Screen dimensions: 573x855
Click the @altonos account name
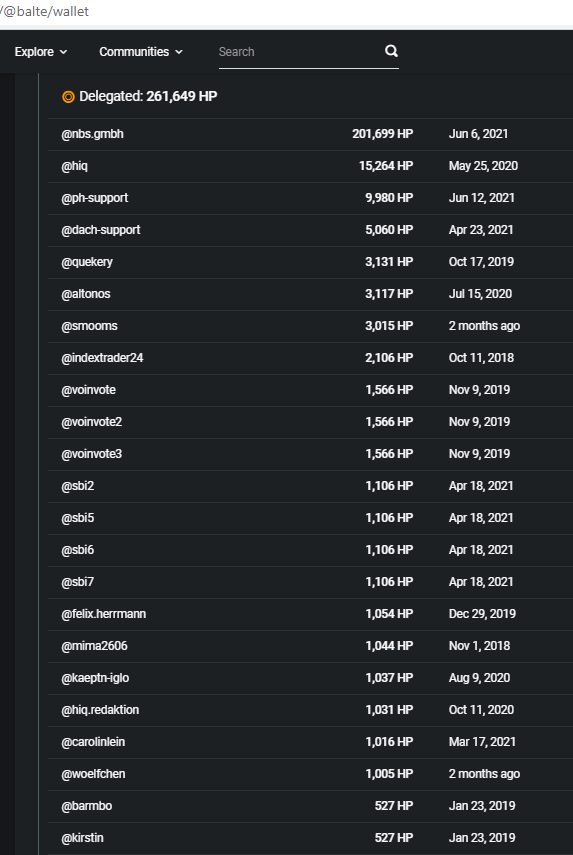pos(86,294)
